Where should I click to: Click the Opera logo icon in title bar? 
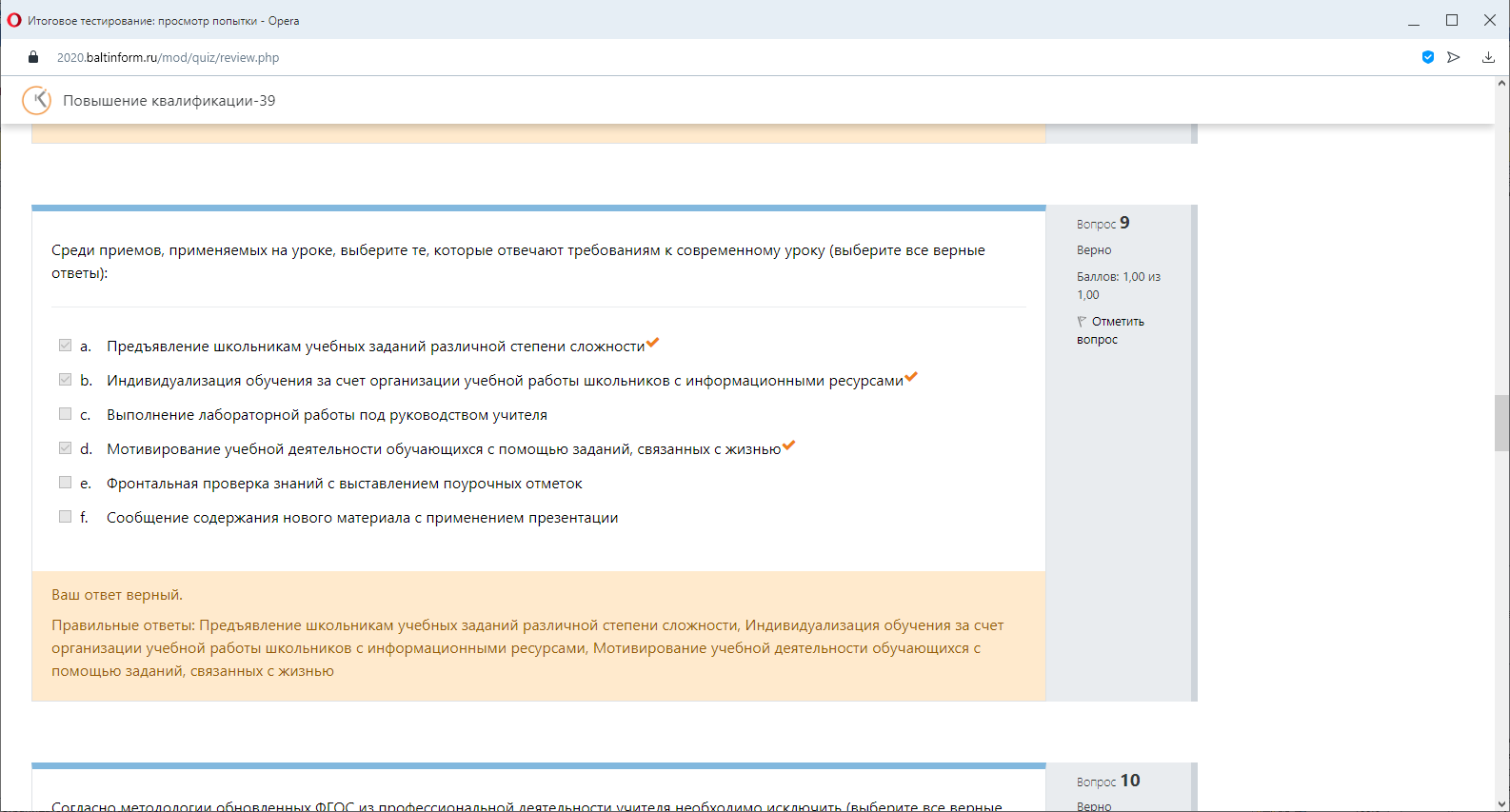click(14, 20)
